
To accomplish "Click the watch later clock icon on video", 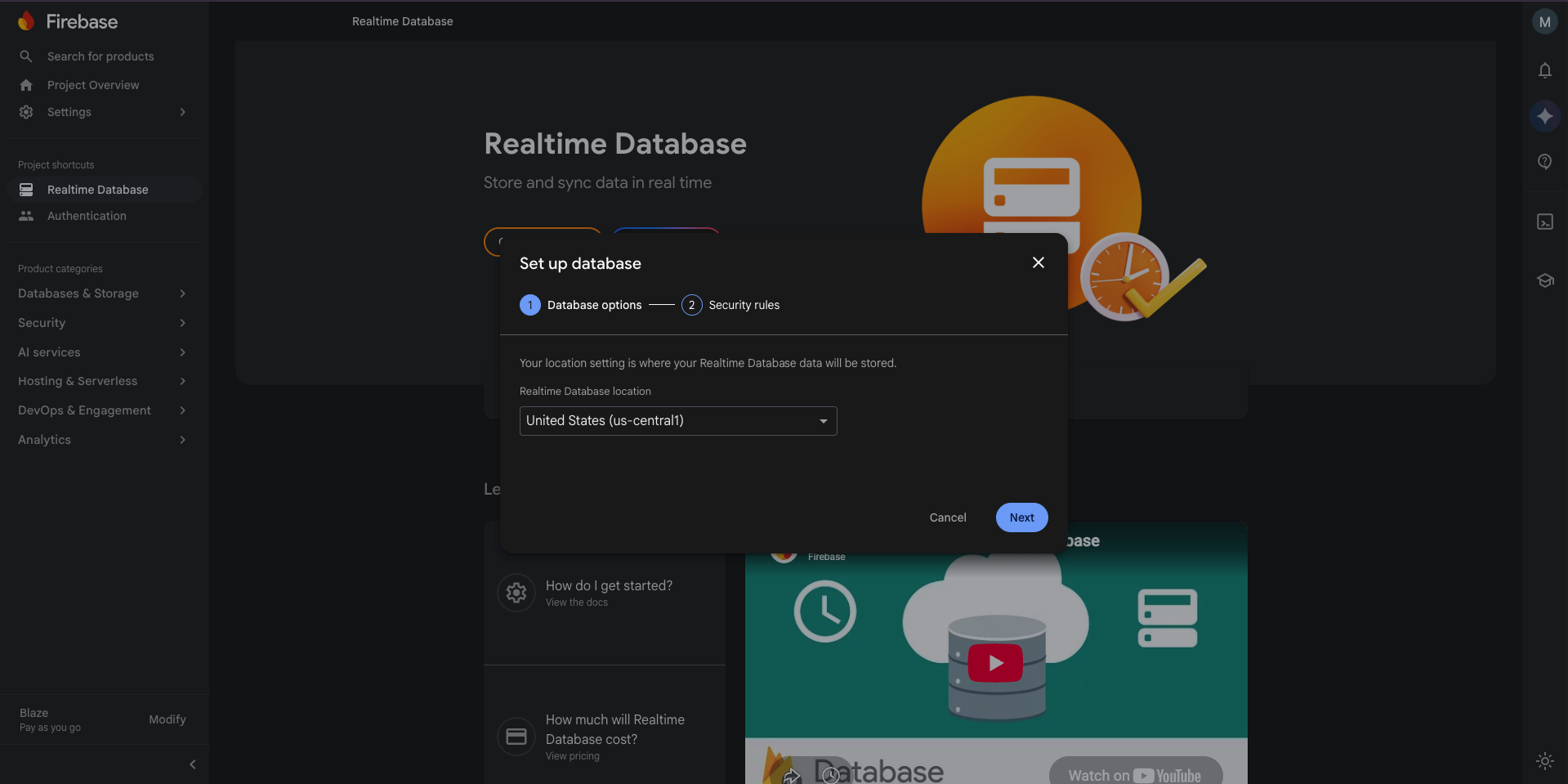I will coord(830,774).
